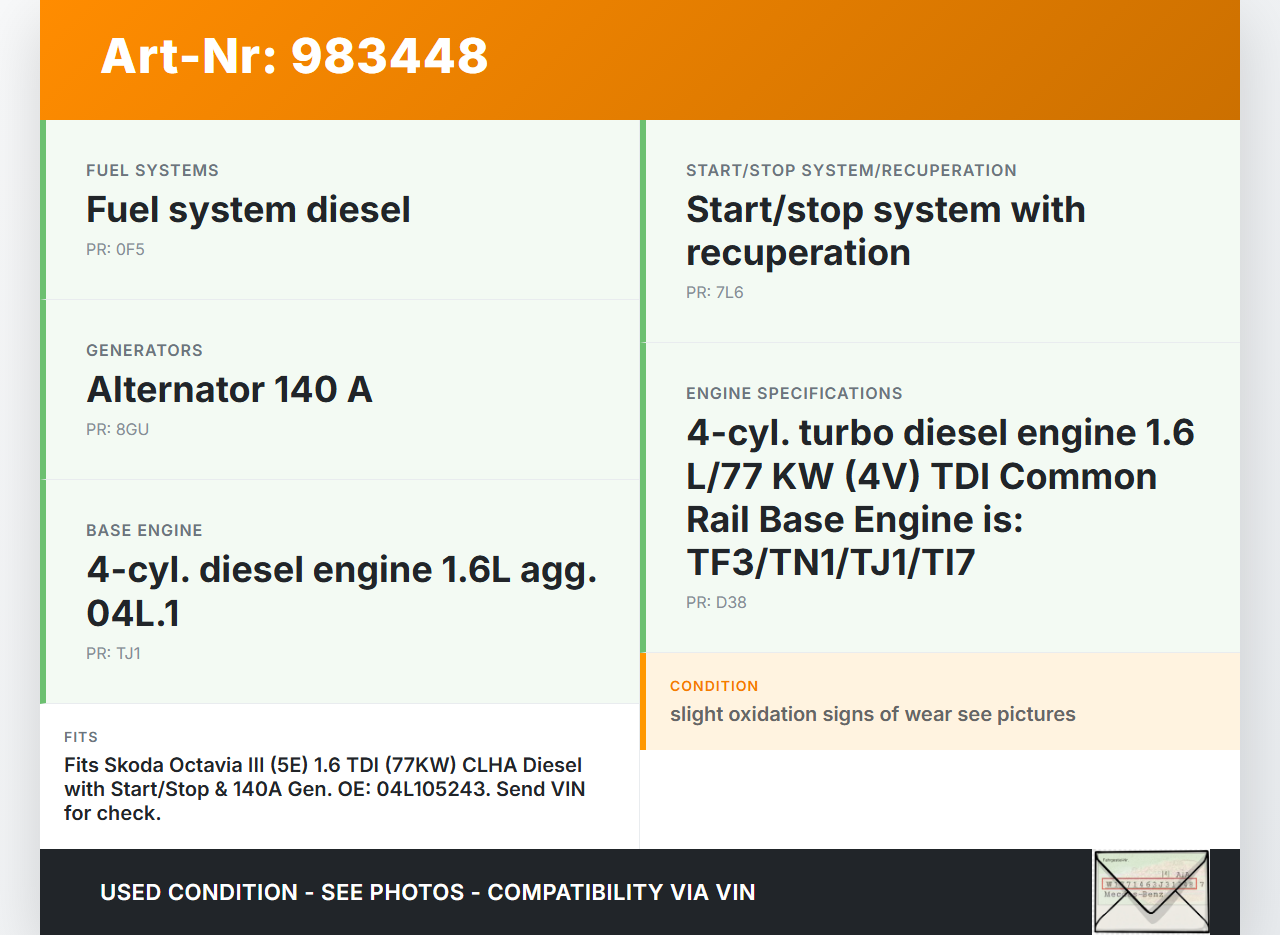1280x935 pixels.
Task: Click the FUEL SYSTEMS category label
Action: tap(152, 170)
